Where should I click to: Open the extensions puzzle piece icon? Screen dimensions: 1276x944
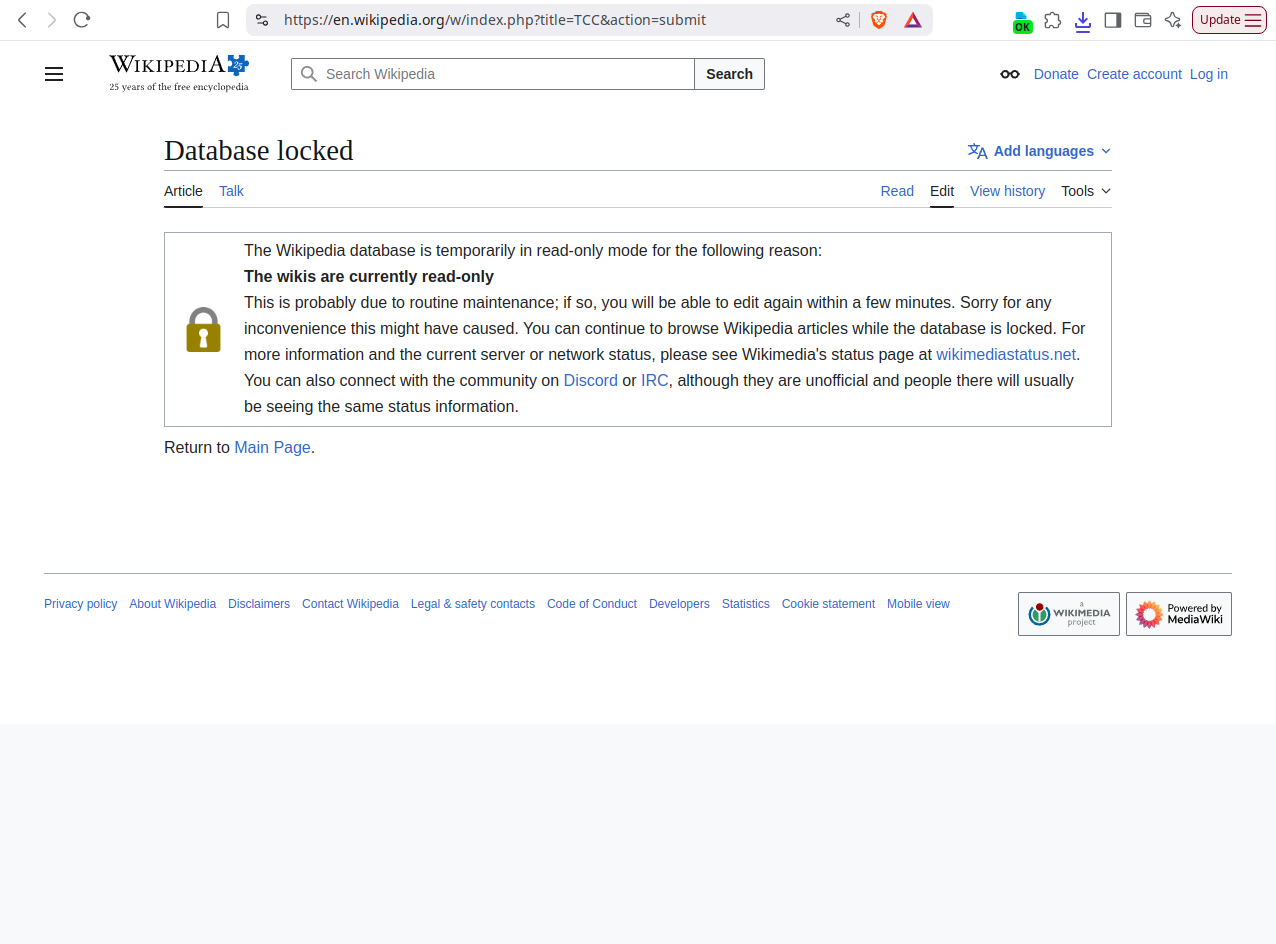pyautogui.click(x=1052, y=20)
